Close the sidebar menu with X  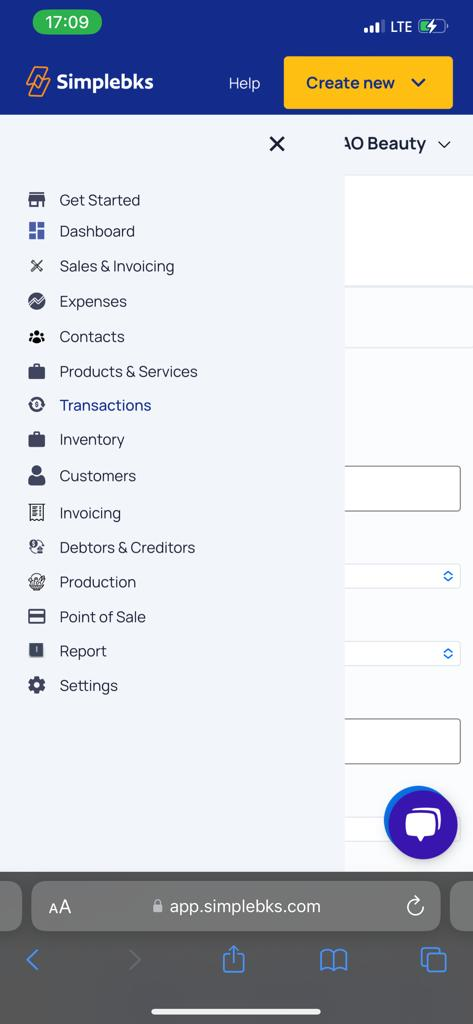(x=277, y=144)
